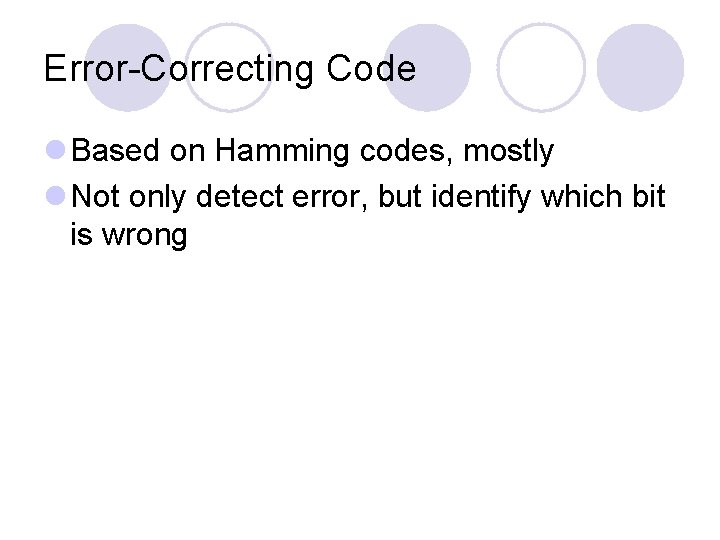This screenshot has height=540, width=720.
Task: Select the filled circle behind the word "Error"
Action: 128,68
